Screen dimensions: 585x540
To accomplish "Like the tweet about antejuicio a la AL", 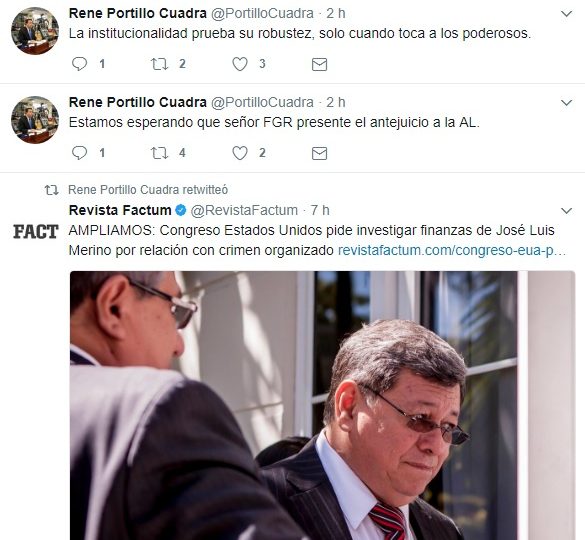I will click(x=240, y=153).
